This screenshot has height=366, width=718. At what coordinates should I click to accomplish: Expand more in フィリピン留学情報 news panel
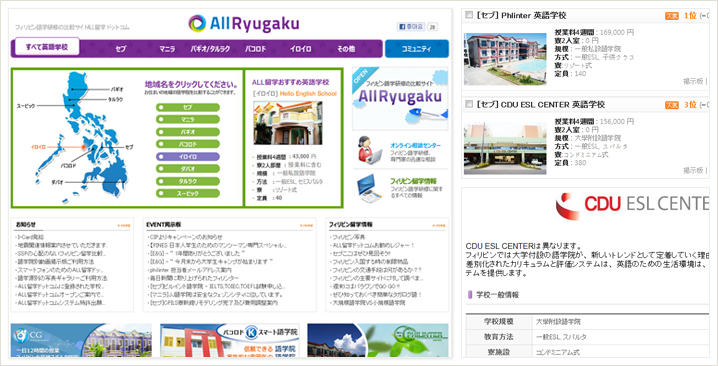[439, 225]
